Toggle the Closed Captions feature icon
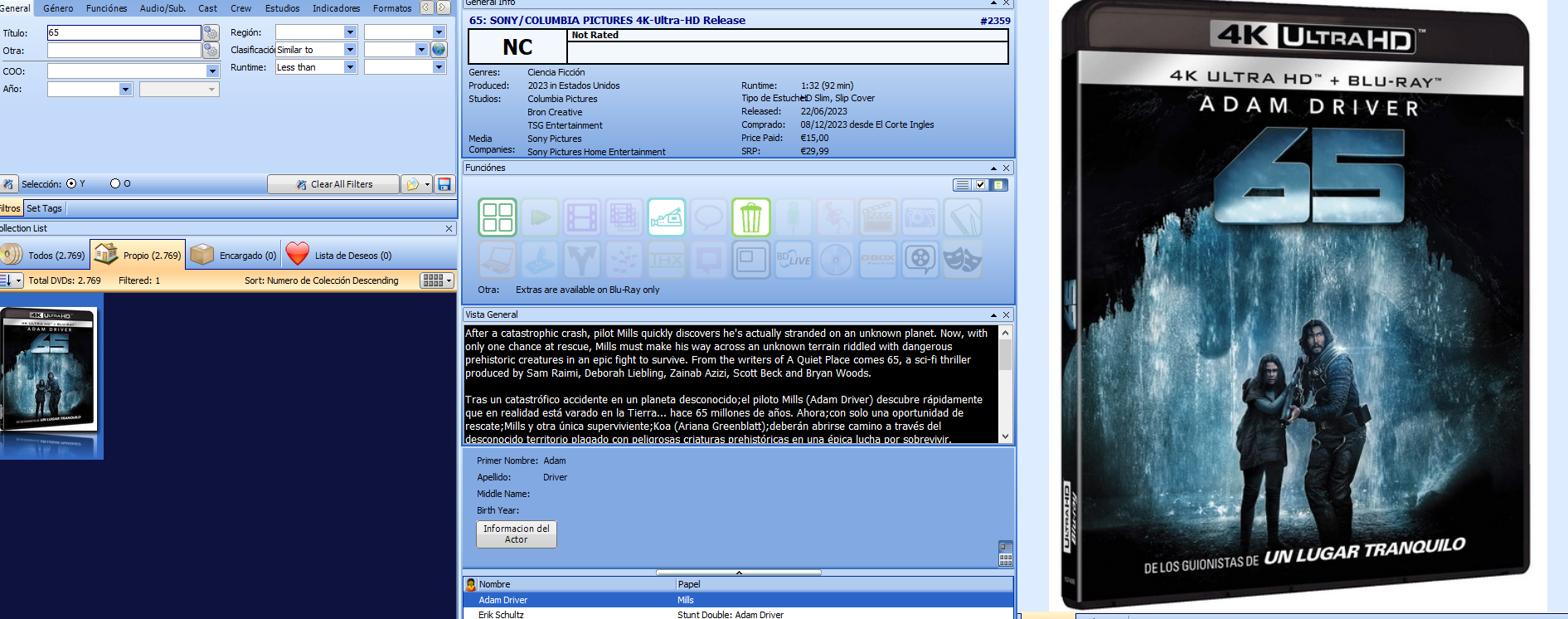The width and height of the screenshot is (1568, 619). (x=709, y=260)
